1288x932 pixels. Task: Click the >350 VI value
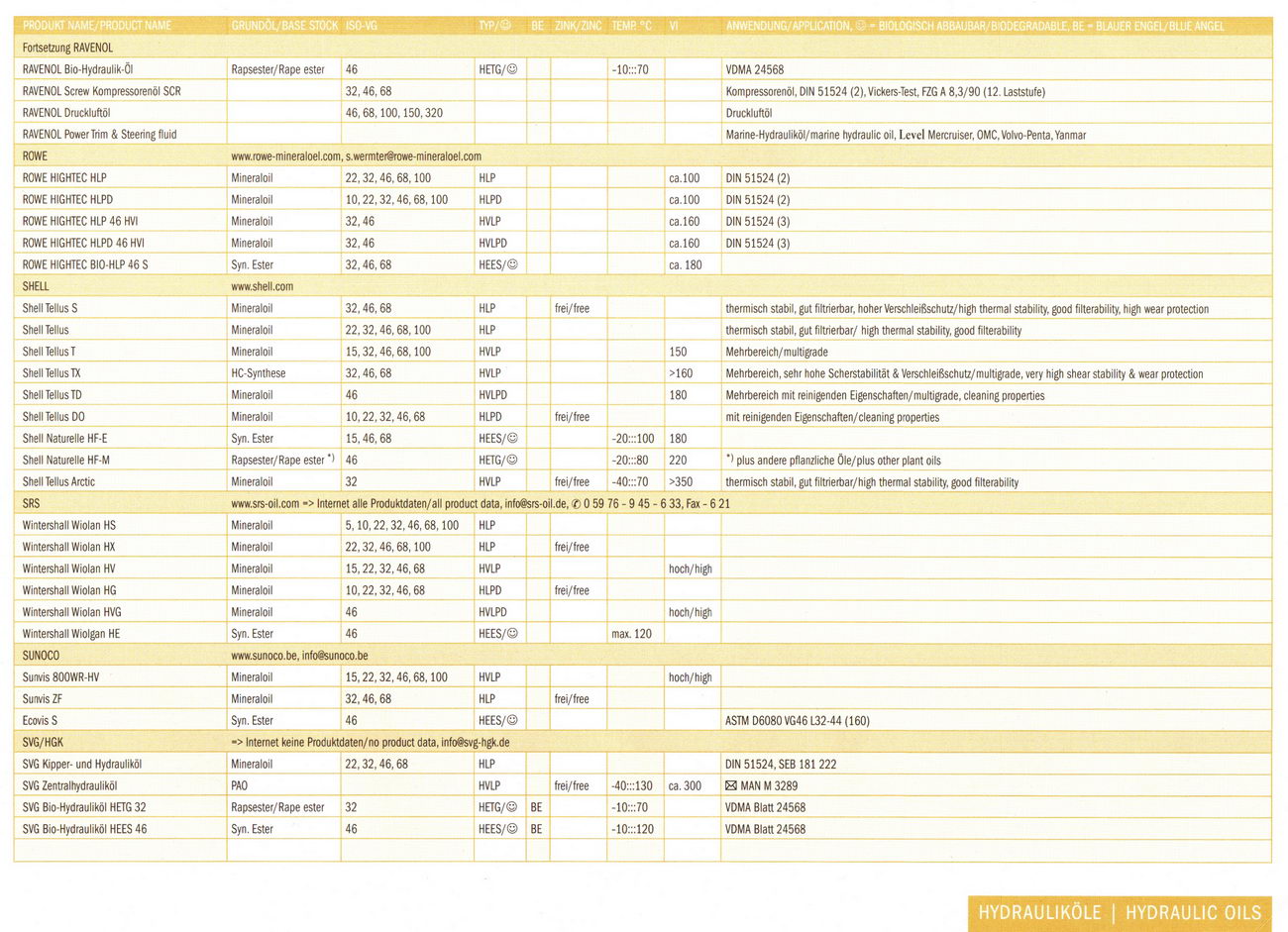681,482
